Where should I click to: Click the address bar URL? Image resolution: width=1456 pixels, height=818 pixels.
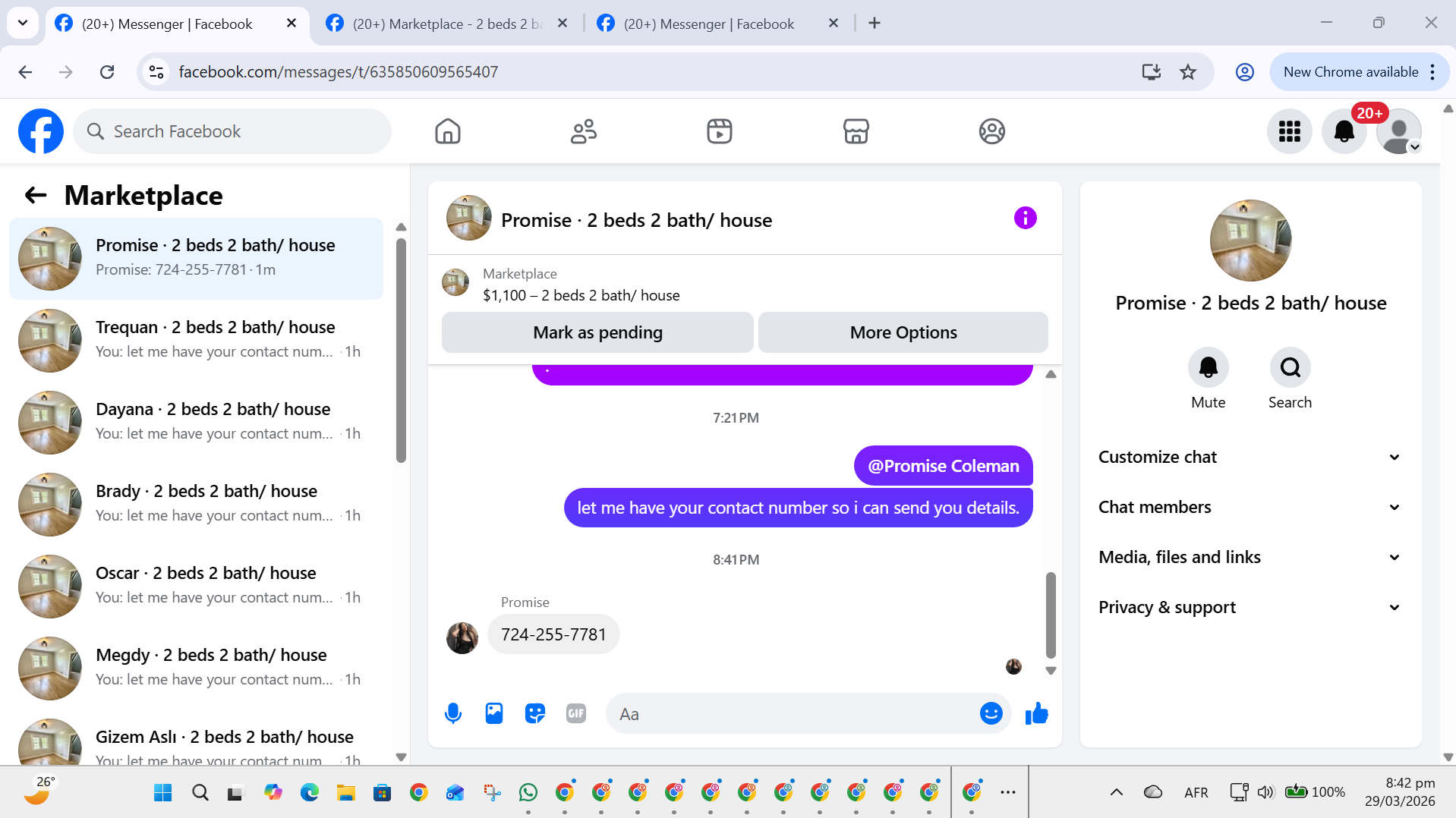click(x=338, y=72)
